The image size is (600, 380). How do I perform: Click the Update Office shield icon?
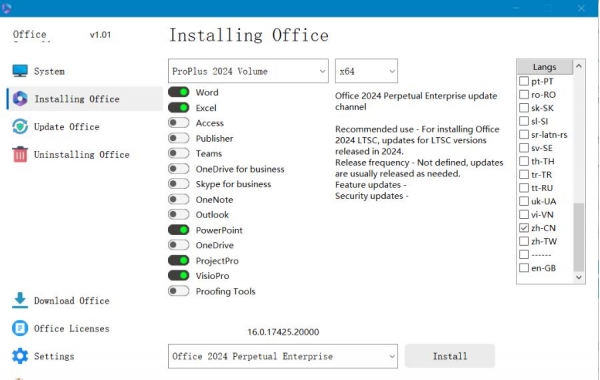pos(20,127)
